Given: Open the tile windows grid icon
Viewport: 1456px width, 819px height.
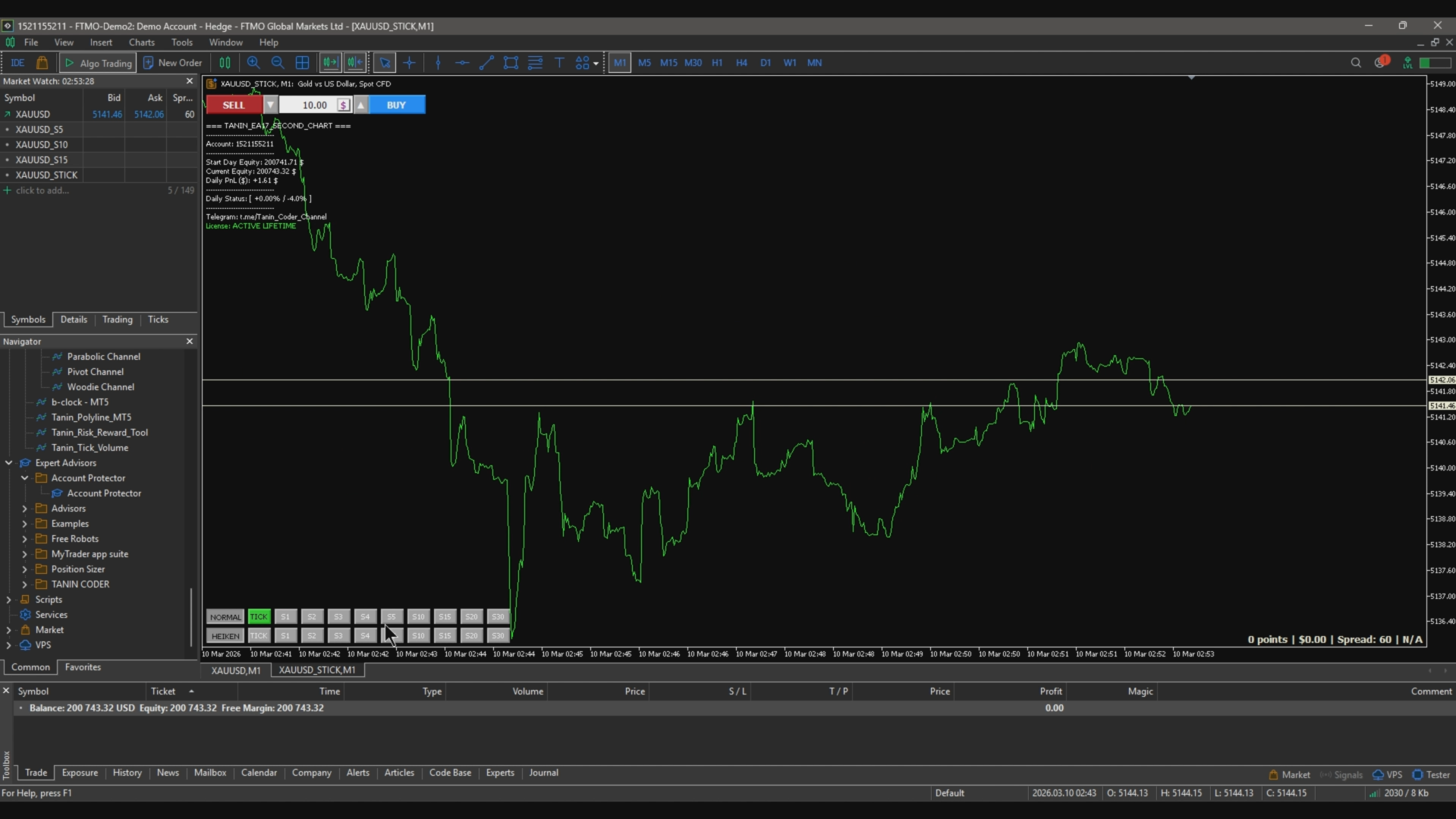Looking at the screenshot, I should (302, 63).
